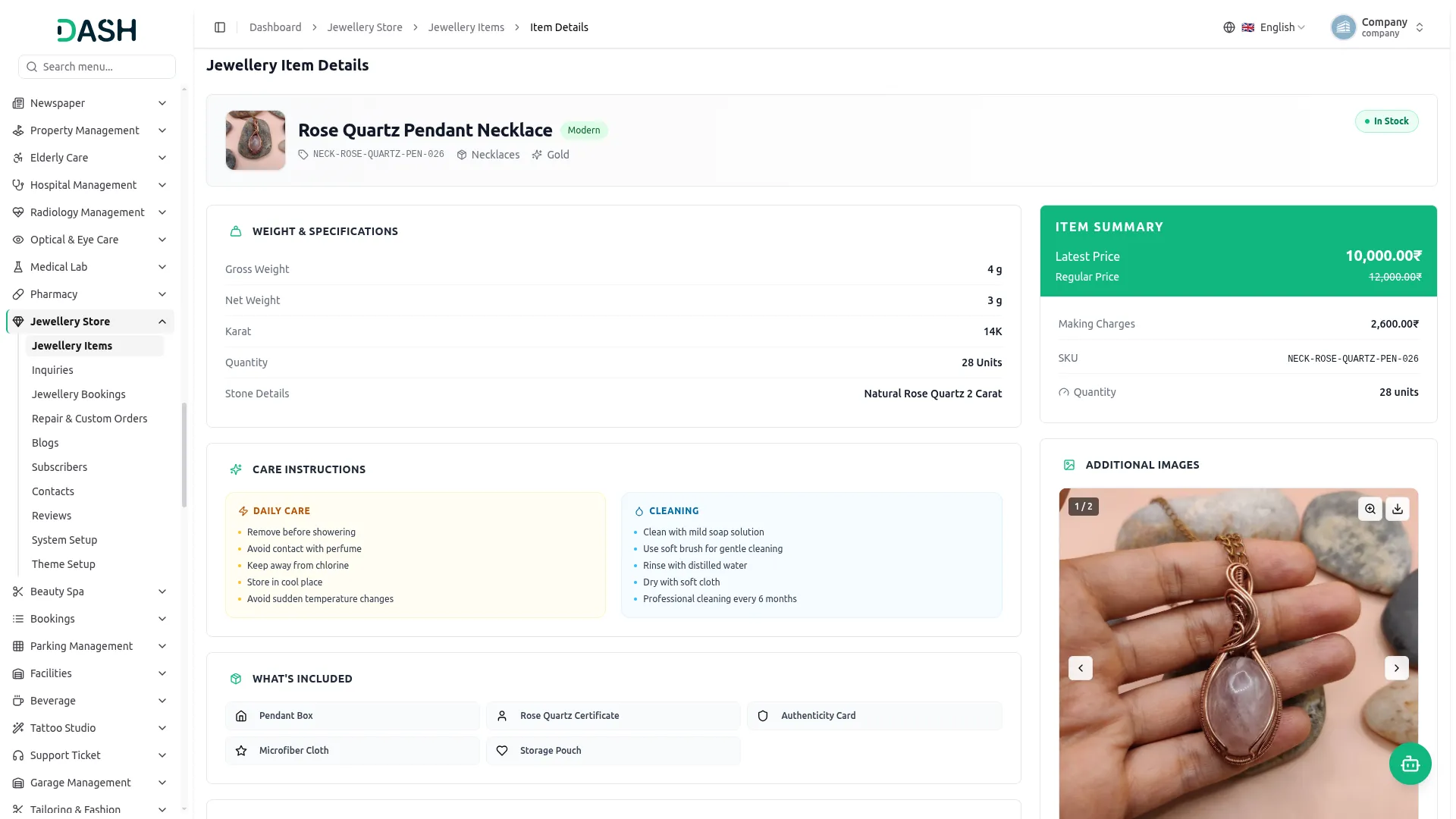Open the Inquiries submenu item
The image size is (1456, 819).
(x=52, y=370)
